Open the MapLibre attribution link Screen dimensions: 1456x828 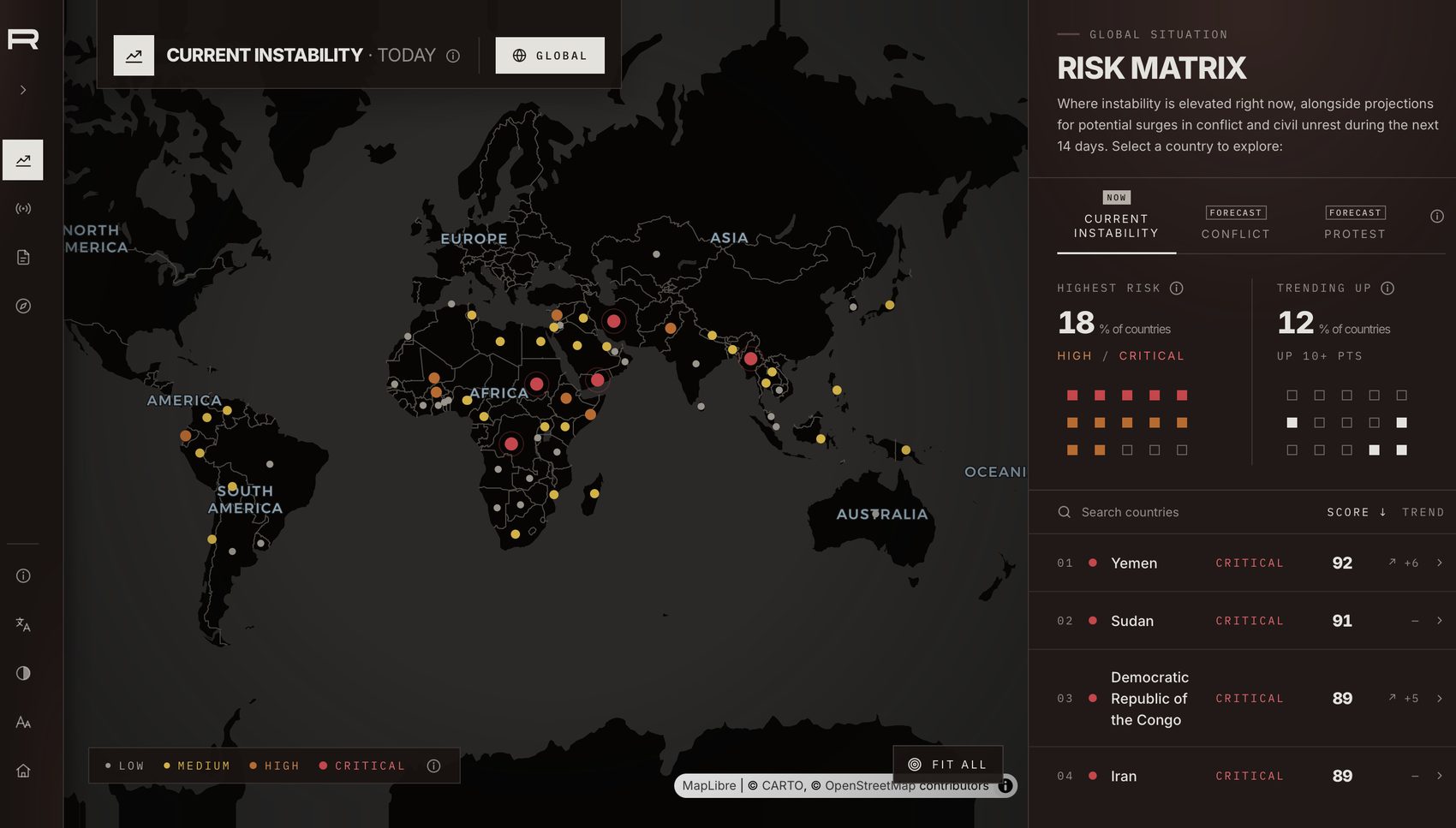(709, 786)
